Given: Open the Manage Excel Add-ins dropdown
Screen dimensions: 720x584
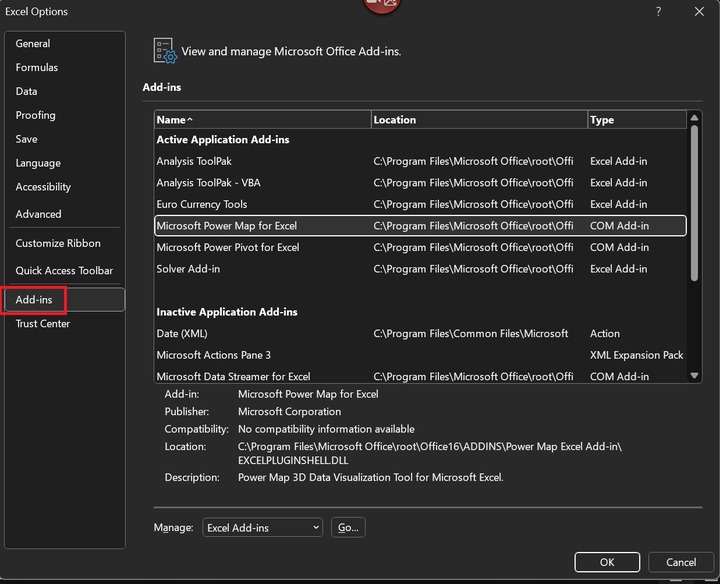Looking at the screenshot, I should pos(263,527).
